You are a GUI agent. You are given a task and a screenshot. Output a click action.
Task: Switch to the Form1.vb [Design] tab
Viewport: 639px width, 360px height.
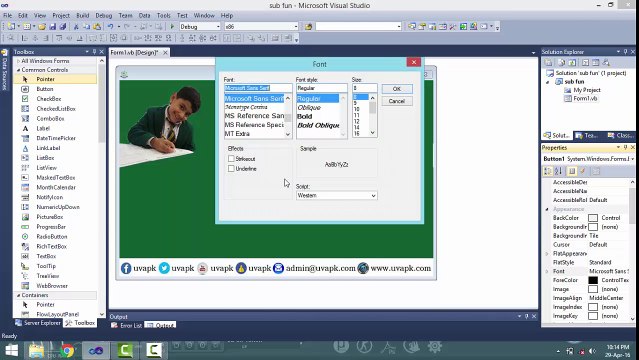[x=134, y=53]
